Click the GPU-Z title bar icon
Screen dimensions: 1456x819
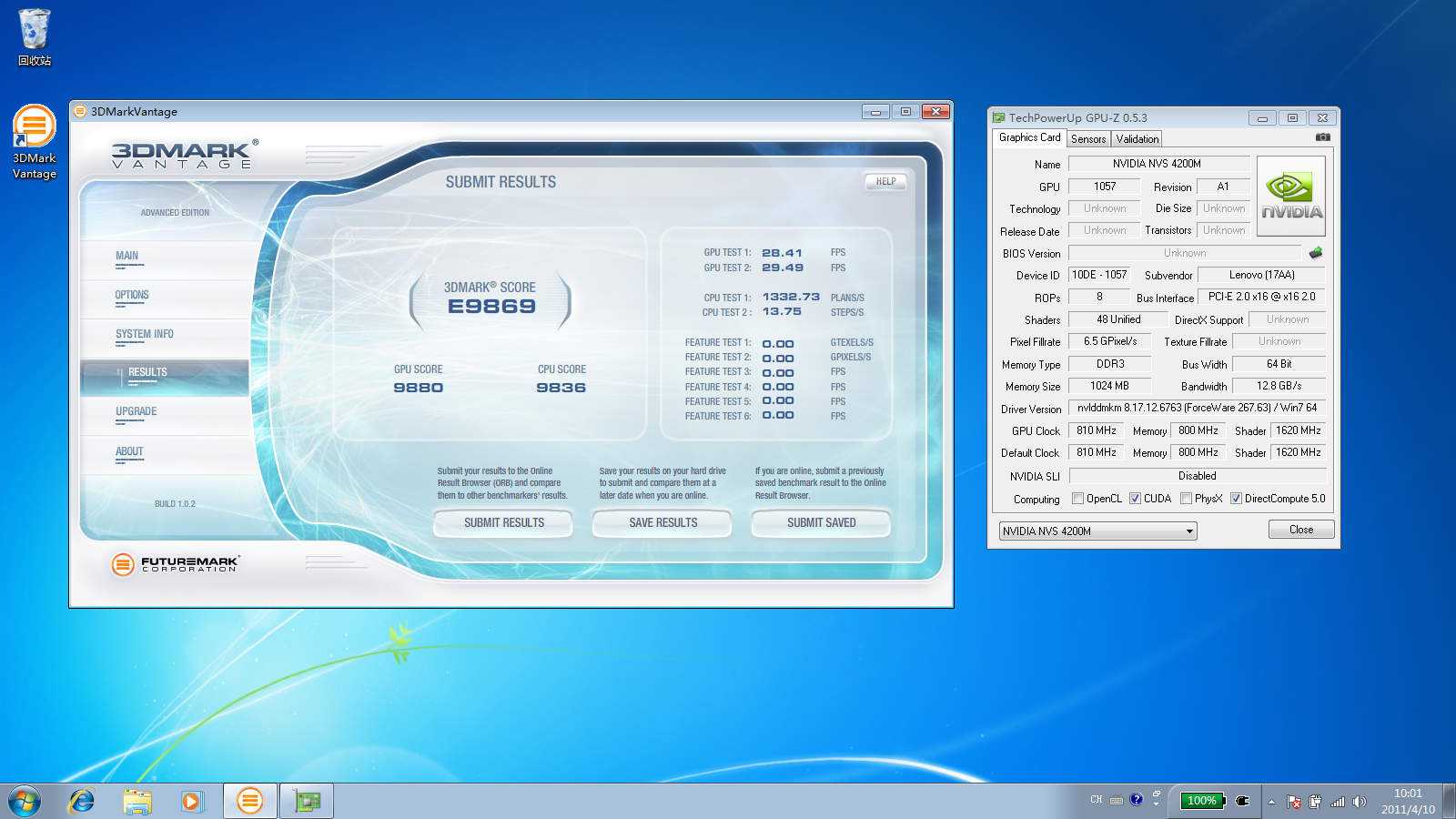pyautogui.click(x=998, y=117)
